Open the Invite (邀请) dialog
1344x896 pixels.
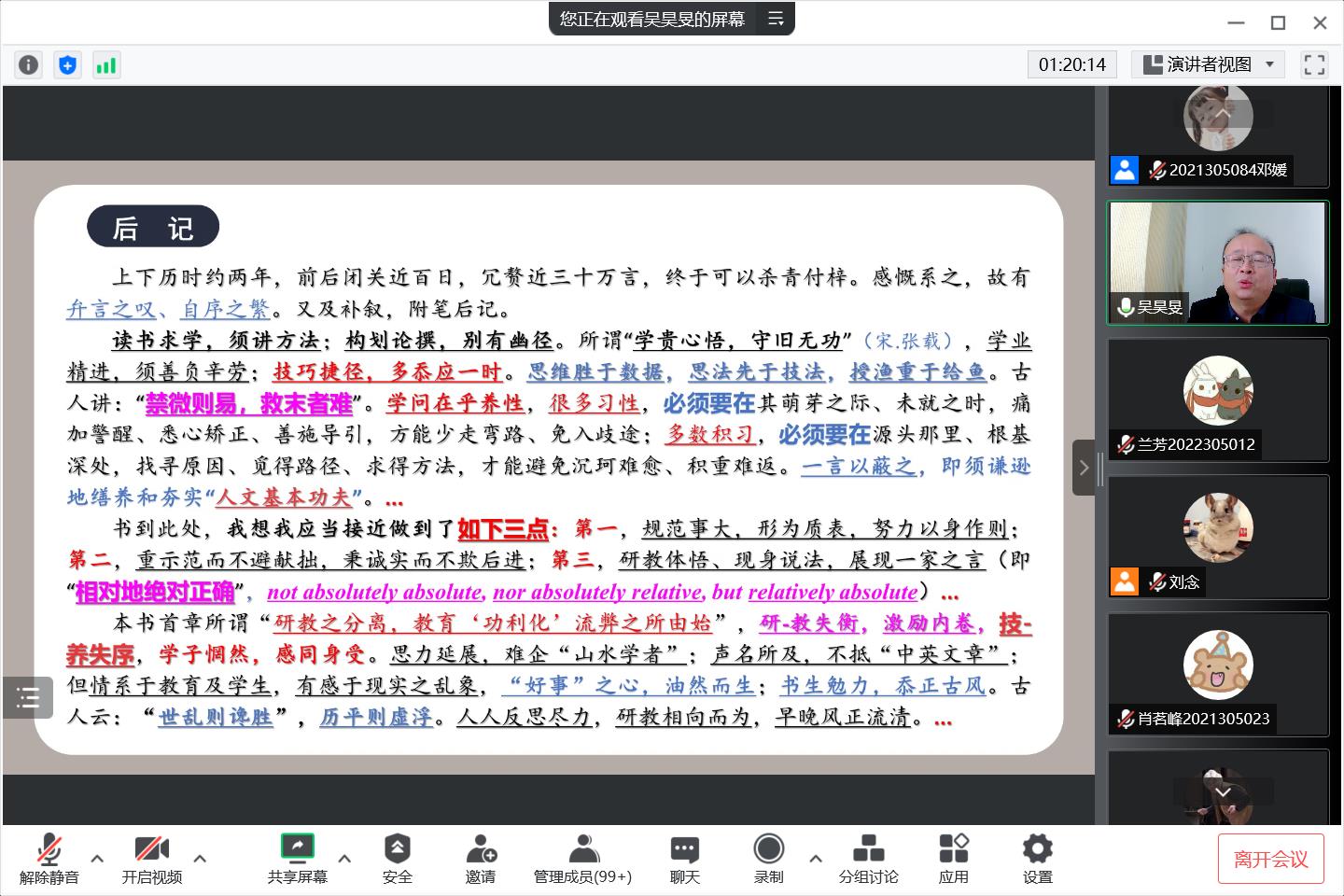[481, 858]
